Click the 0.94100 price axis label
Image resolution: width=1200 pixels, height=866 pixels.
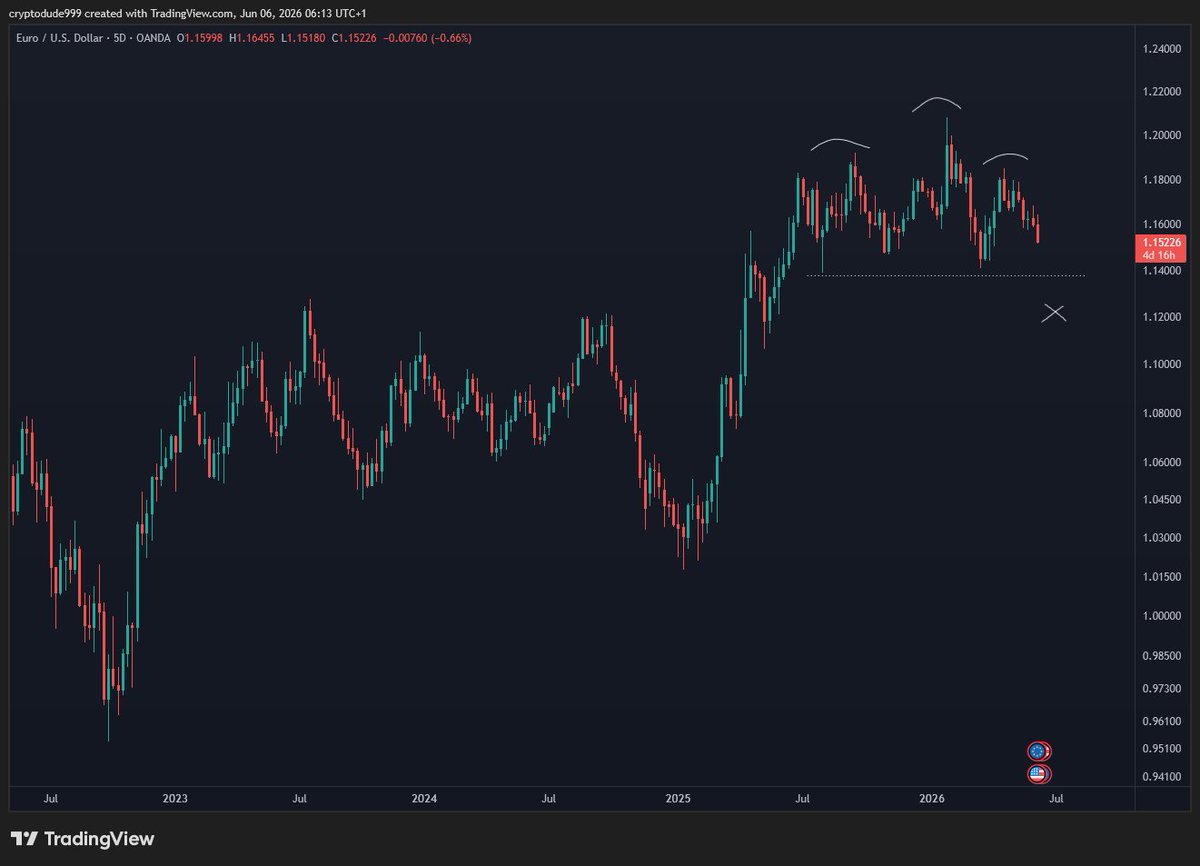click(1162, 777)
